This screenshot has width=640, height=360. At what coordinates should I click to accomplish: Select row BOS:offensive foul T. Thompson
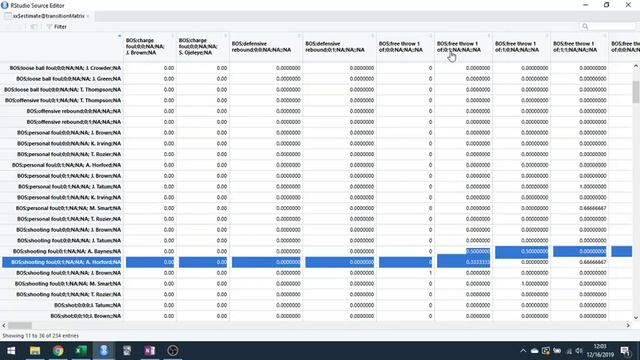point(63,100)
